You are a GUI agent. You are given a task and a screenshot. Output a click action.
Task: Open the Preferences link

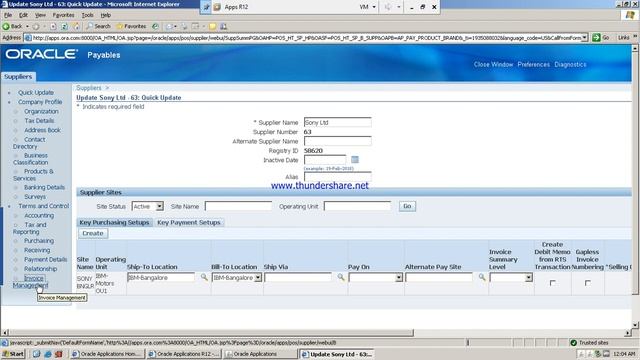(533, 64)
